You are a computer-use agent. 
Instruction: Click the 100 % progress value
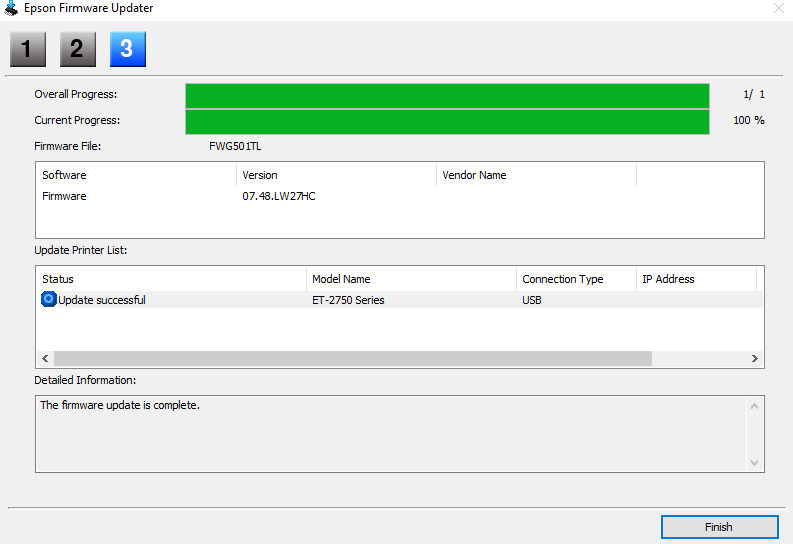tap(749, 120)
